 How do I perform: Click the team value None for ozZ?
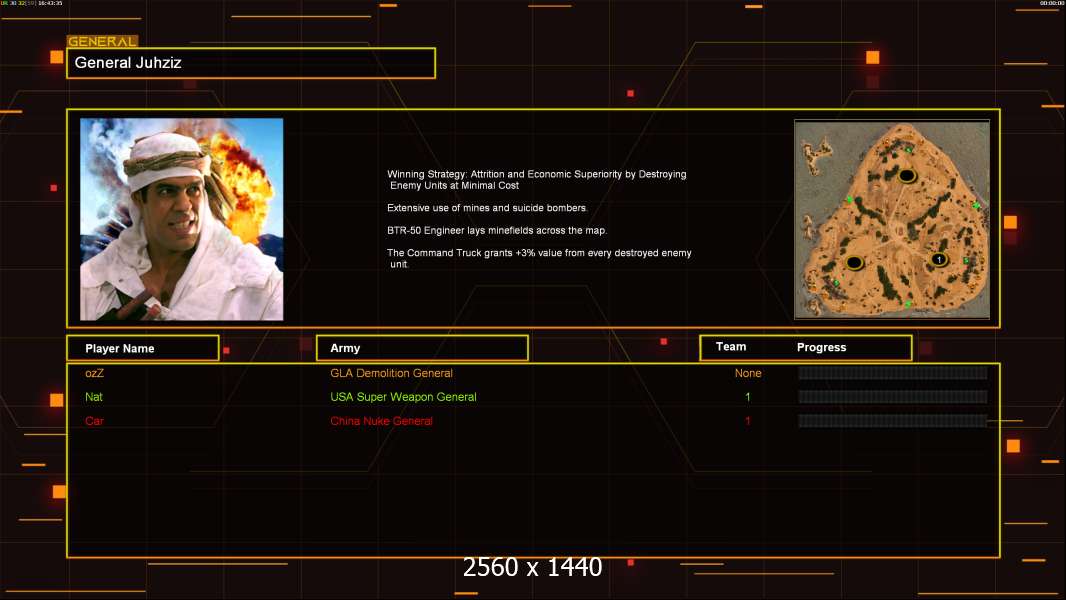point(748,373)
